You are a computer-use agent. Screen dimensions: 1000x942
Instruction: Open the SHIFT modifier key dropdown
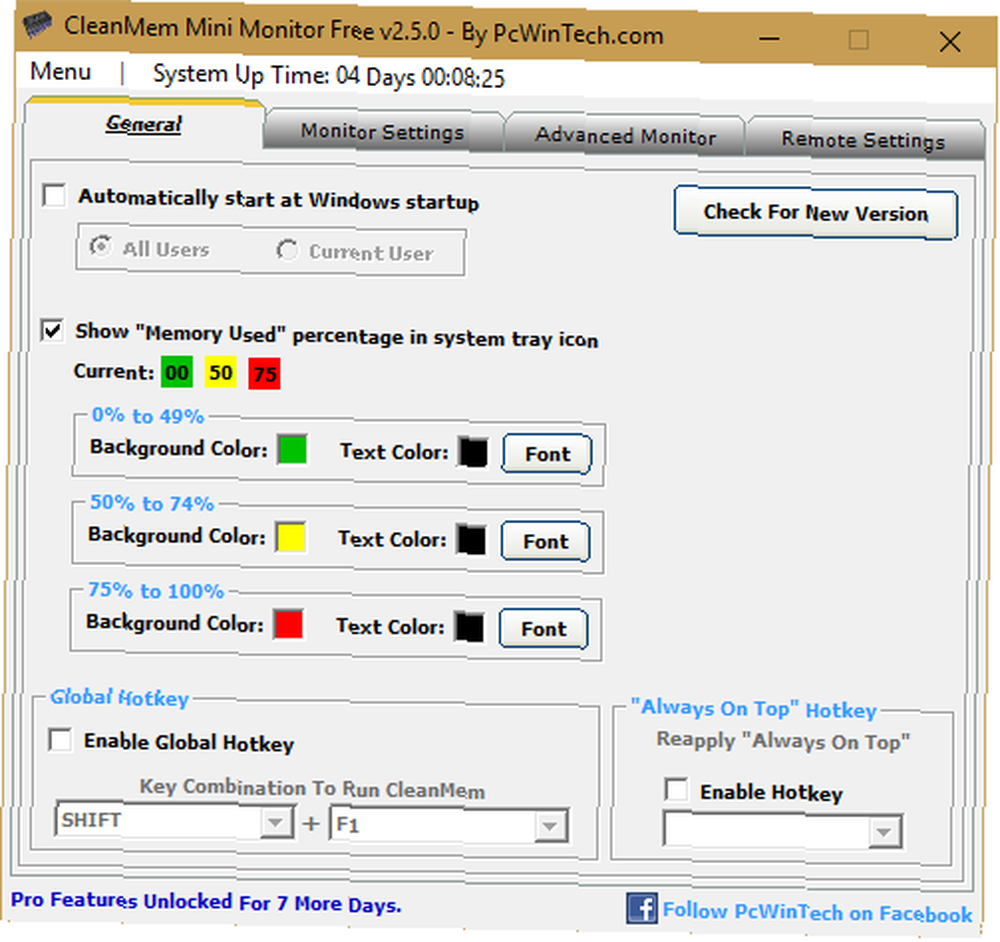175,821
